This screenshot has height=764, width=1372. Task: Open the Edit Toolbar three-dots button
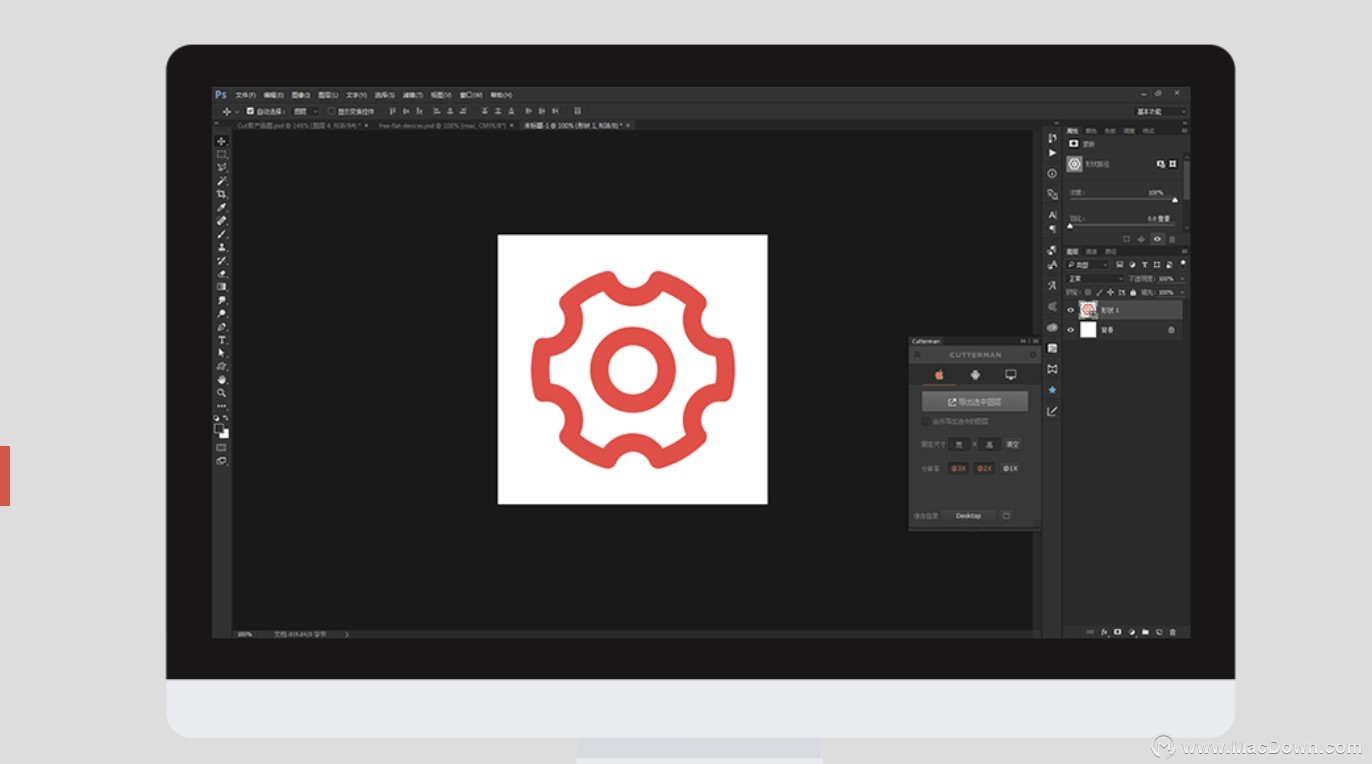pyautogui.click(x=221, y=406)
